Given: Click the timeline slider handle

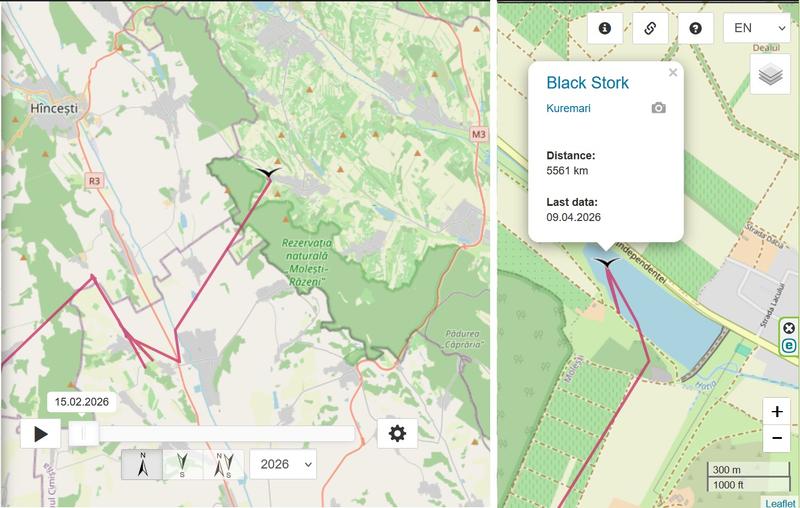Looking at the screenshot, I should point(83,434).
